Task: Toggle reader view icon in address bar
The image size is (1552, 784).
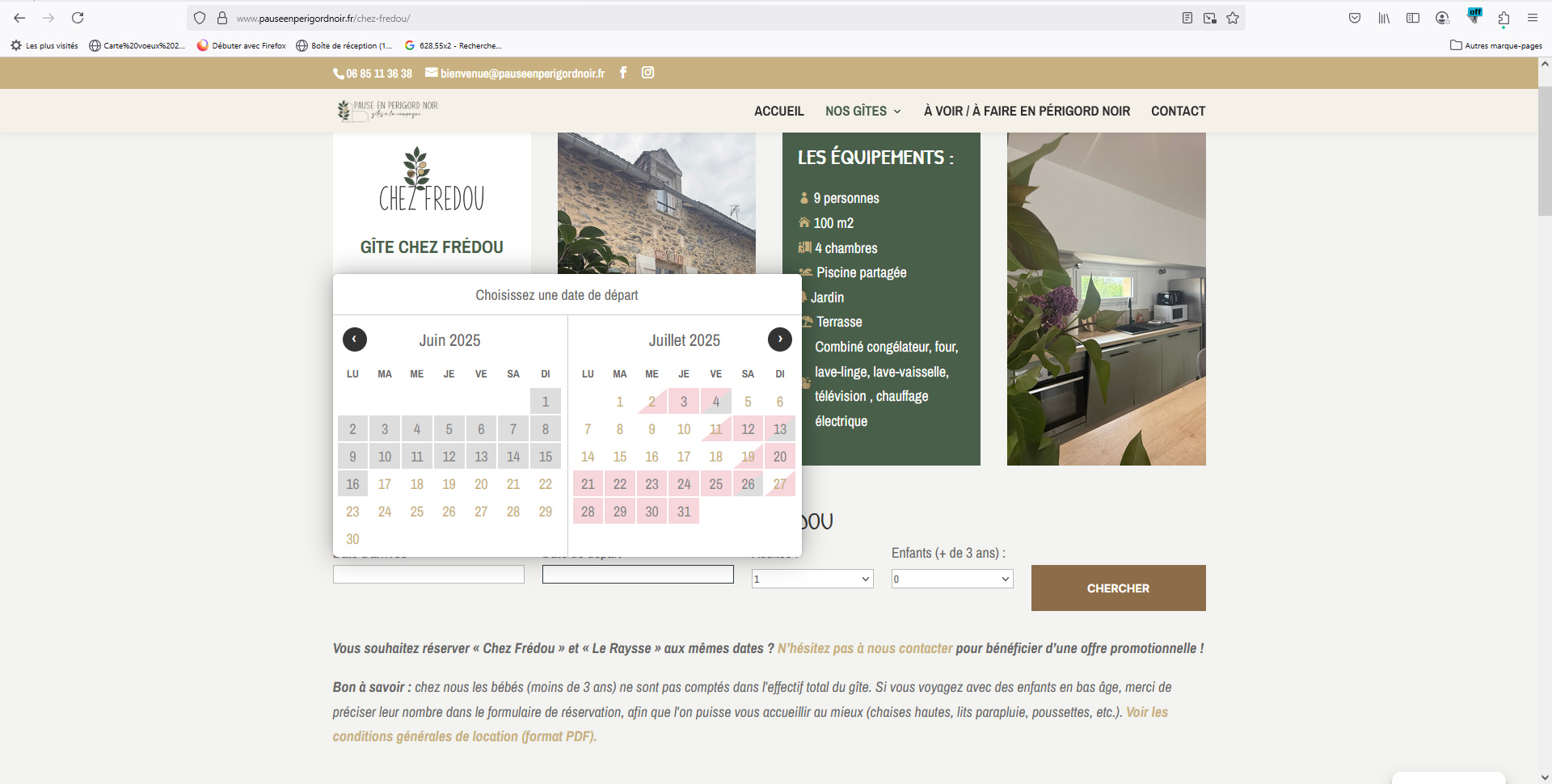Action: tap(1187, 18)
